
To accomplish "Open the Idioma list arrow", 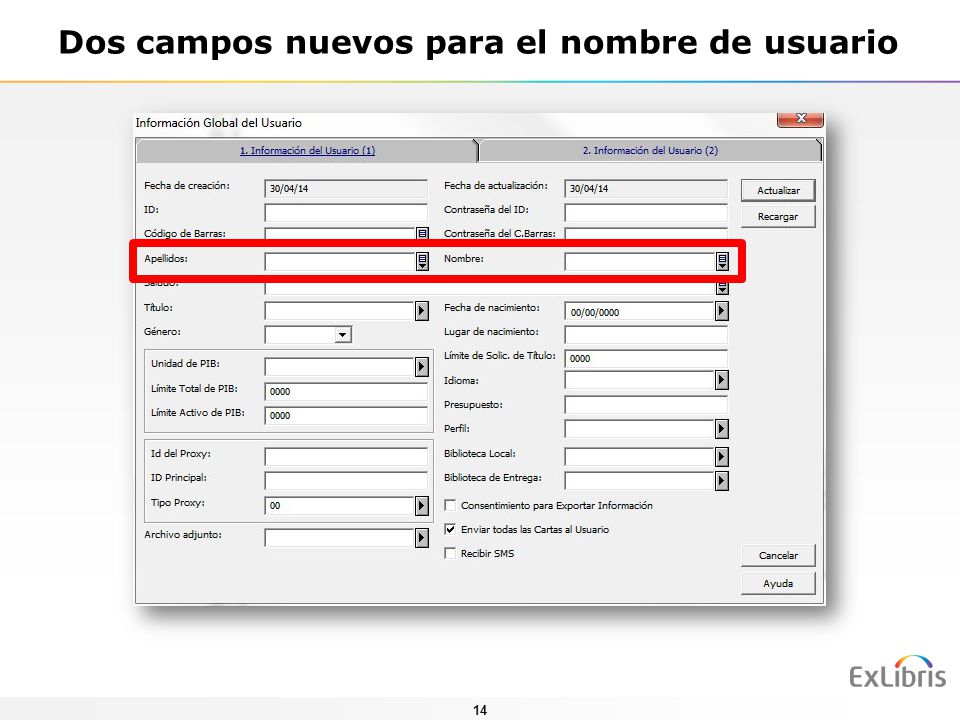I will 722,380.
